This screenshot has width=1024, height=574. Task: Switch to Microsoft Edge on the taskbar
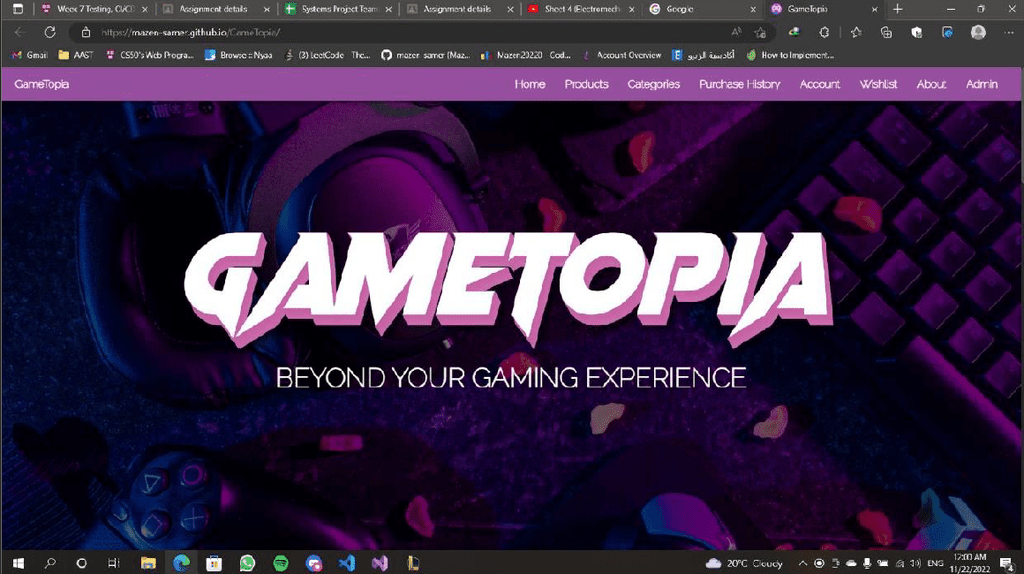coord(182,563)
